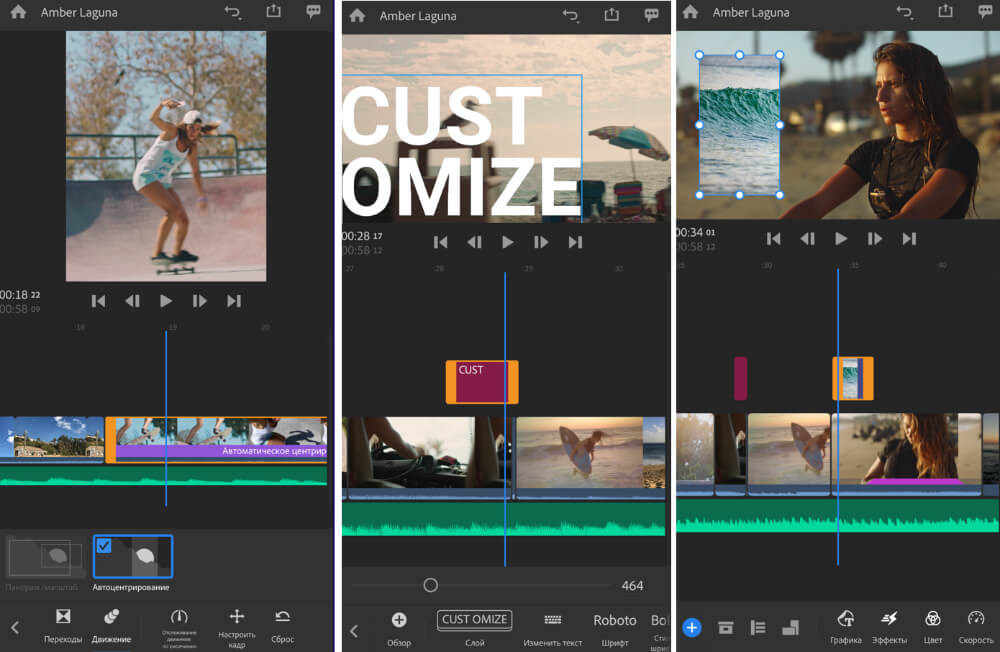The image size is (1000, 652).
Task: Open the CUST OMIZE layer selector
Action: click(474, 619)
